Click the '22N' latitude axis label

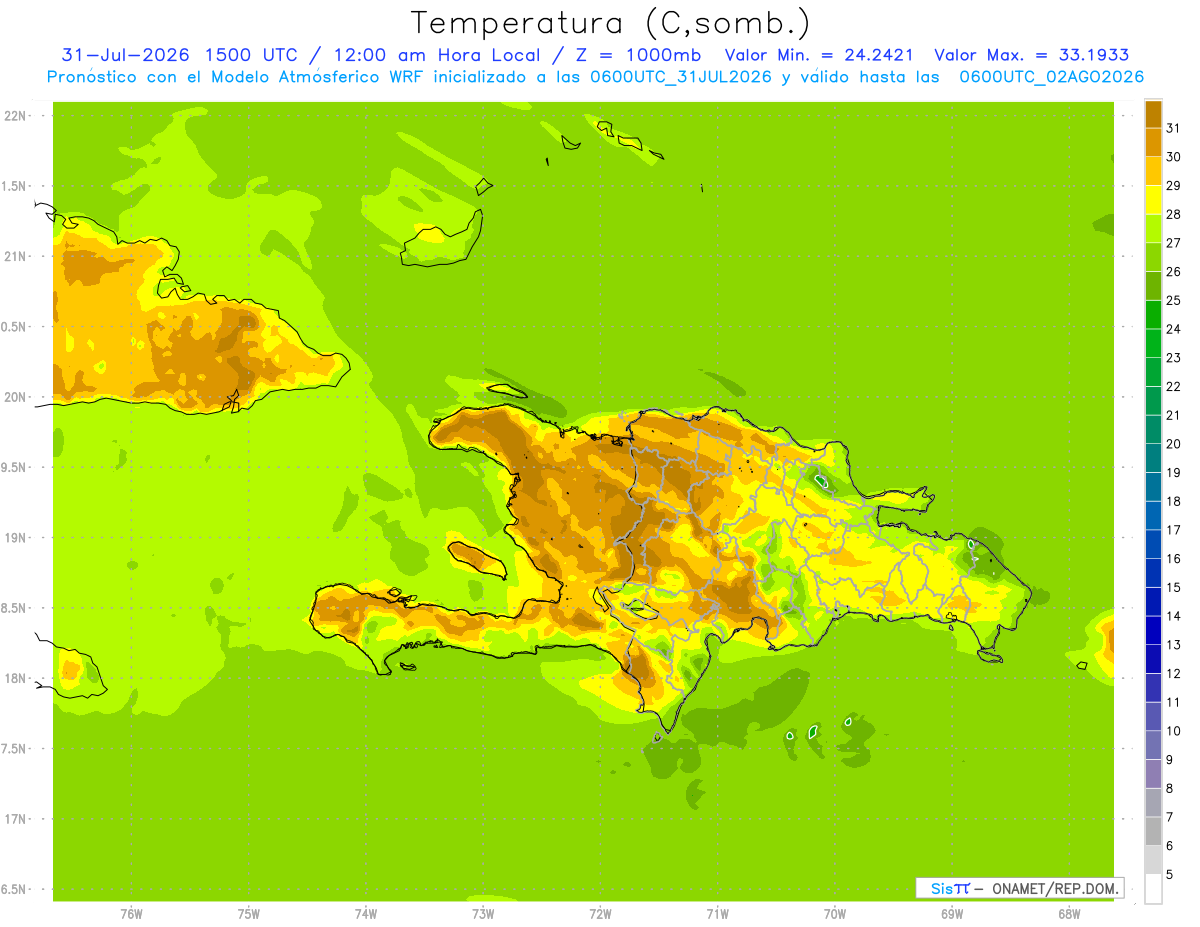coord(14,116)
